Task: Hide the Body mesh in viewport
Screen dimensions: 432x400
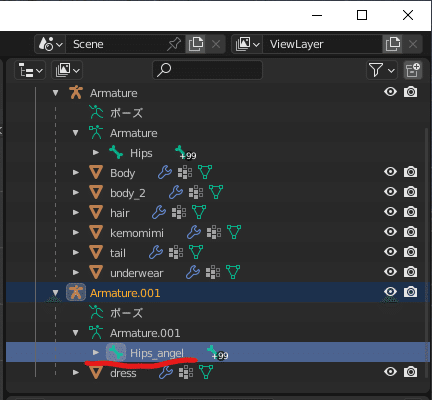Action: pos(390,172)
